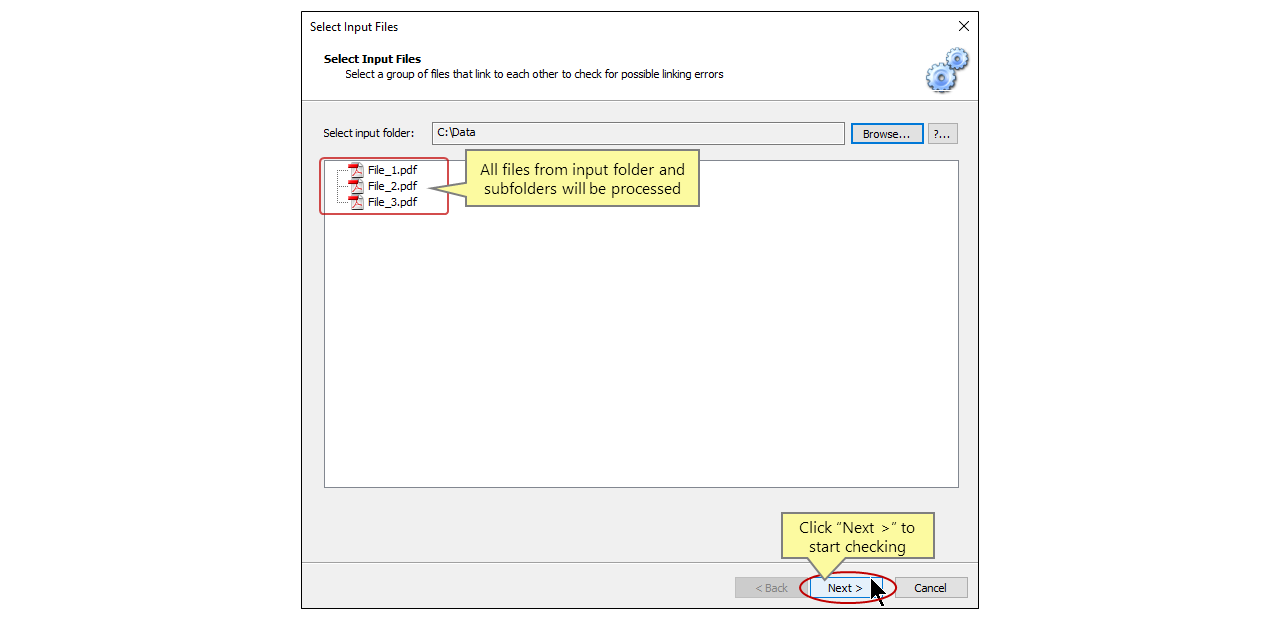Click the PDF icon of File_3.pdf
The image size is (1280, 620).
[x=356, y=202]
